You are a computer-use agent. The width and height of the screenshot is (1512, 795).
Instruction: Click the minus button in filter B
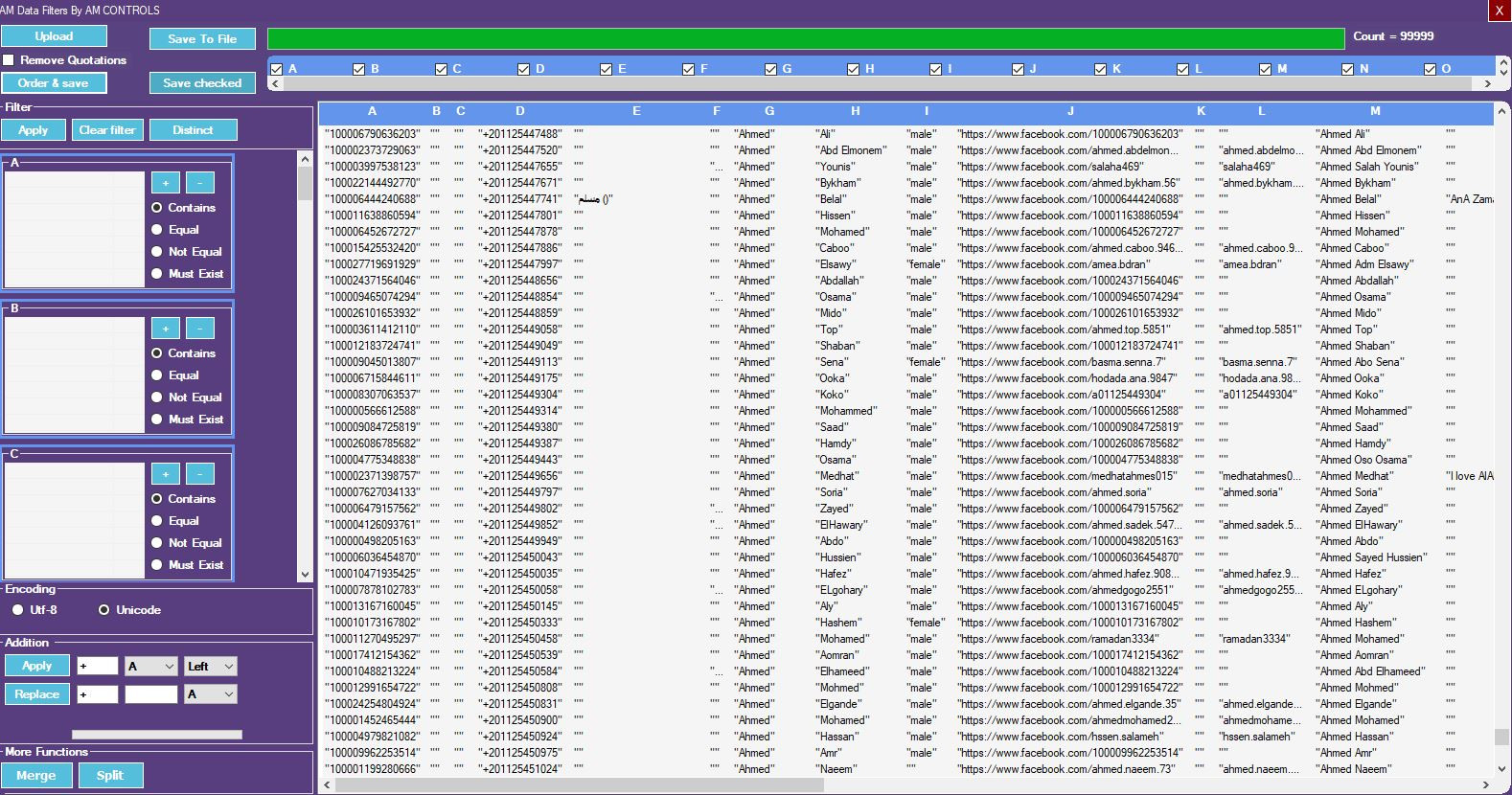tap(199, 329)
